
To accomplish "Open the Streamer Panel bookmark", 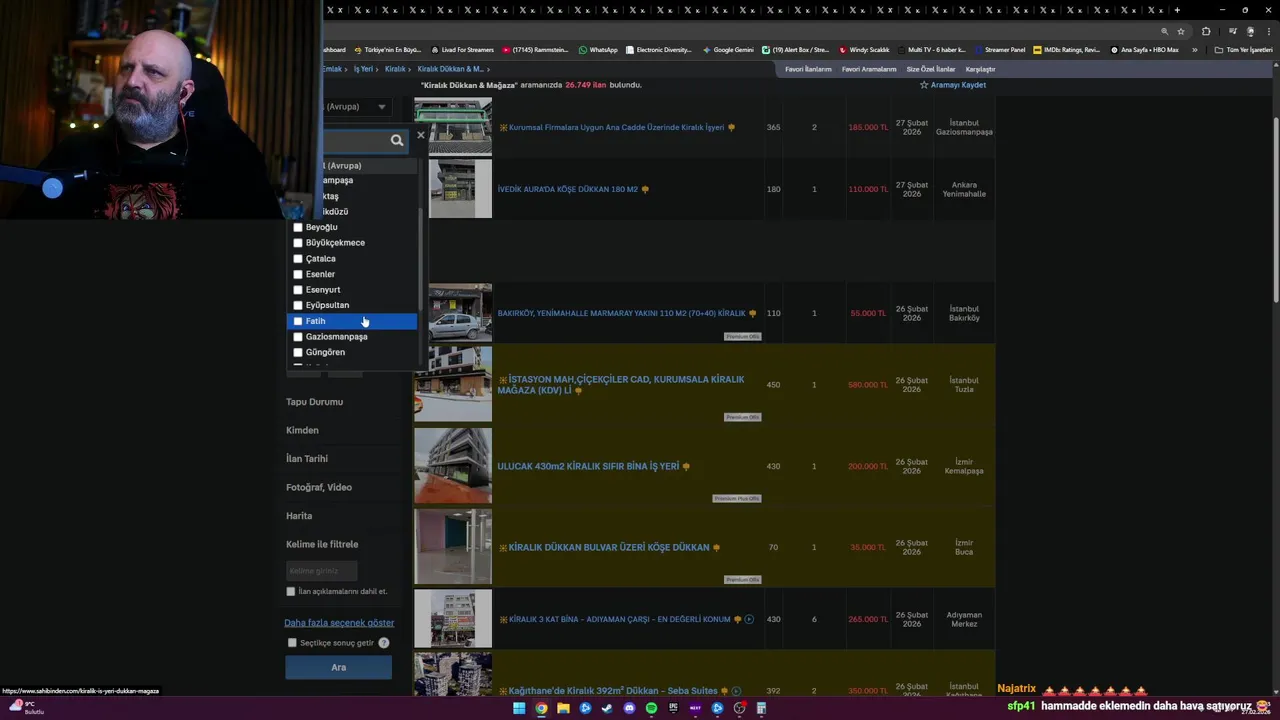I will click(999, 49).
